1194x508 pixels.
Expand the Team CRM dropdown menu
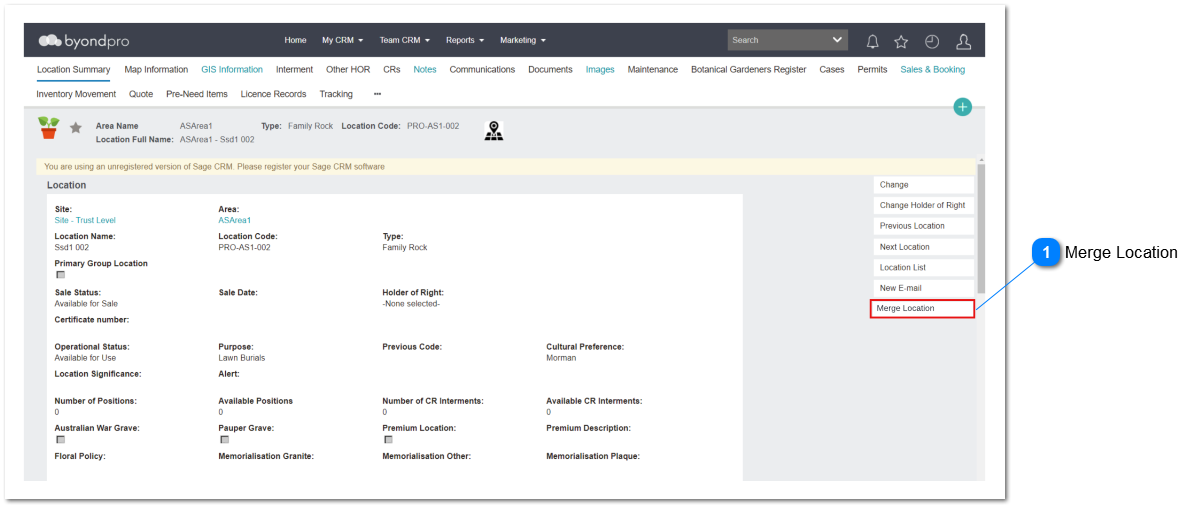tap(405, 40)
